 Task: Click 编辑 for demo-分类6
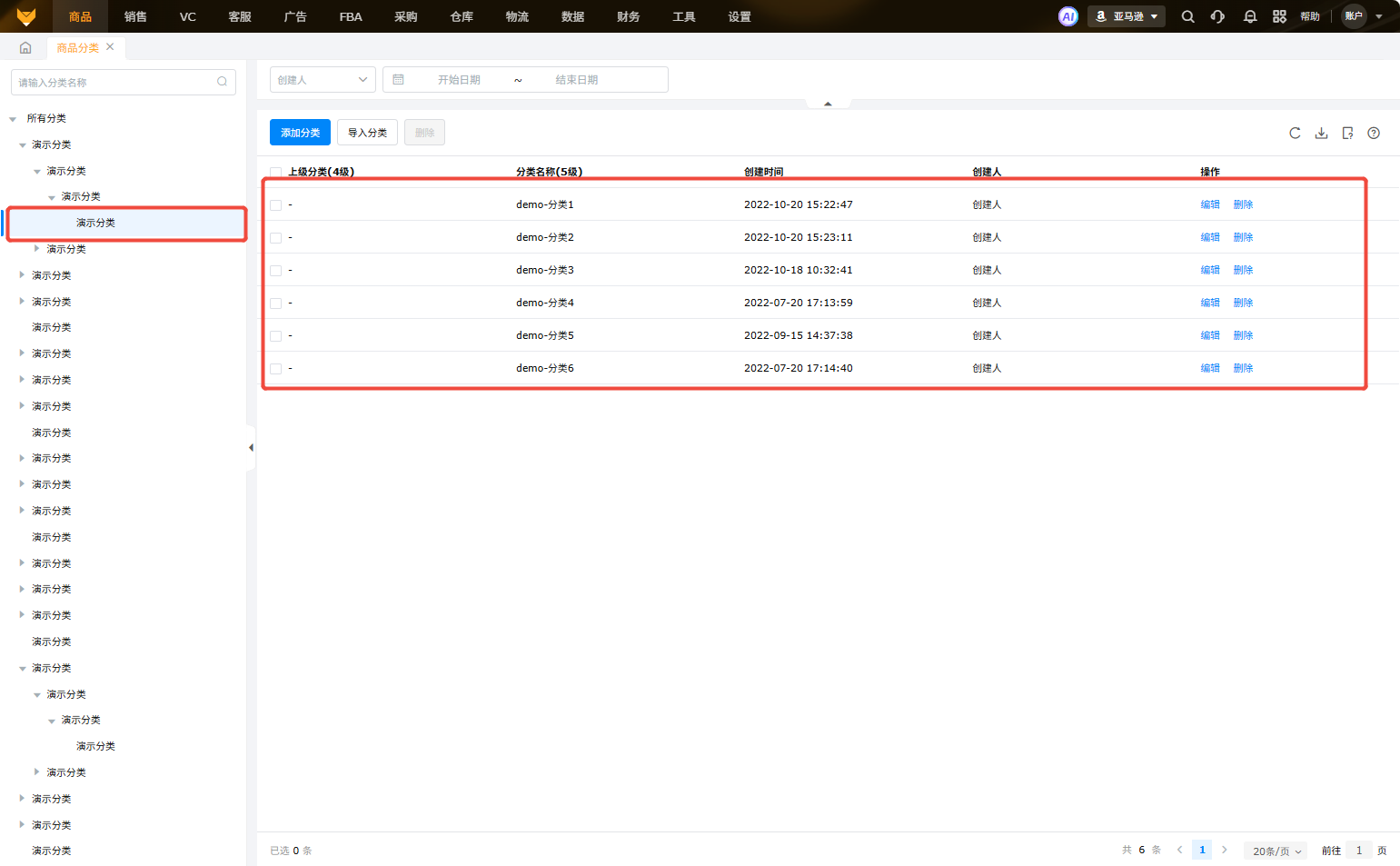click(x=1210, y=368)
